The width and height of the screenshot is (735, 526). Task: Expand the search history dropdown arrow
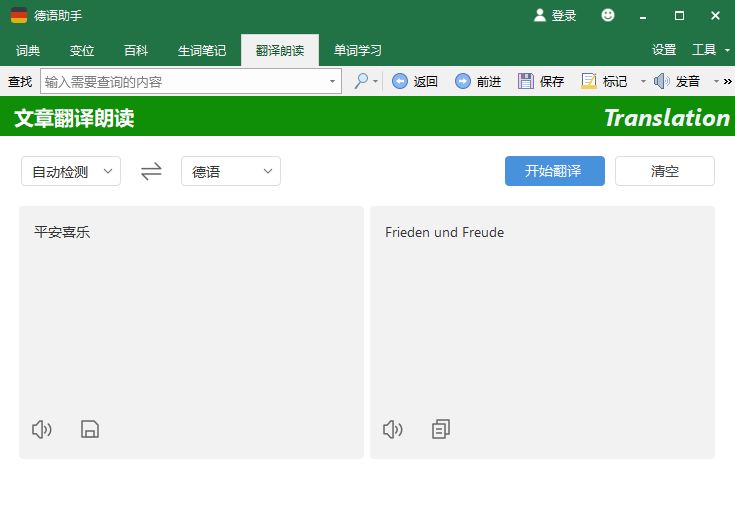(x=332, y=81)
